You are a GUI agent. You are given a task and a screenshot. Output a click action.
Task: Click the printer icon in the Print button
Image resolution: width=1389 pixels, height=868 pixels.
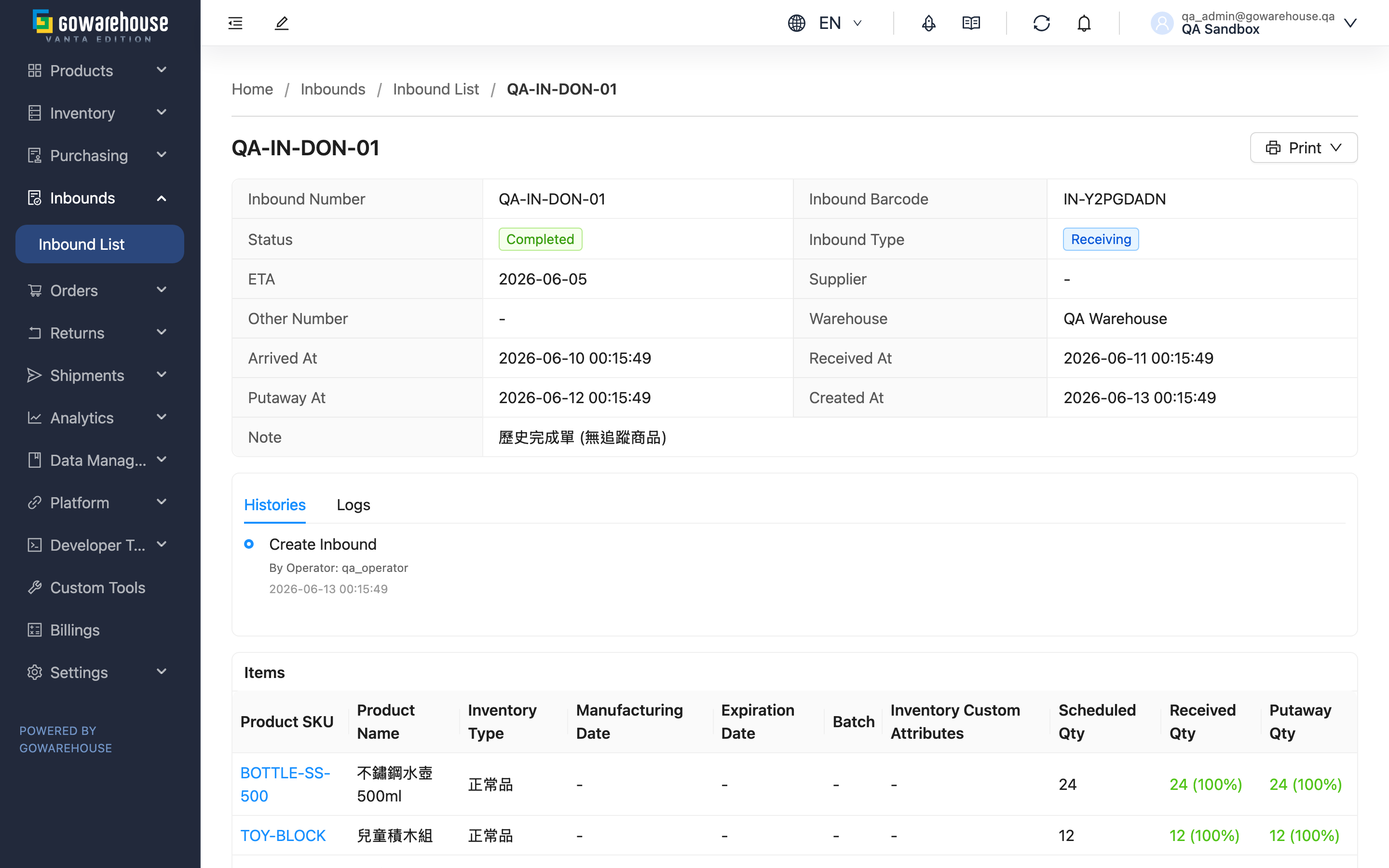click(1273, 148)
